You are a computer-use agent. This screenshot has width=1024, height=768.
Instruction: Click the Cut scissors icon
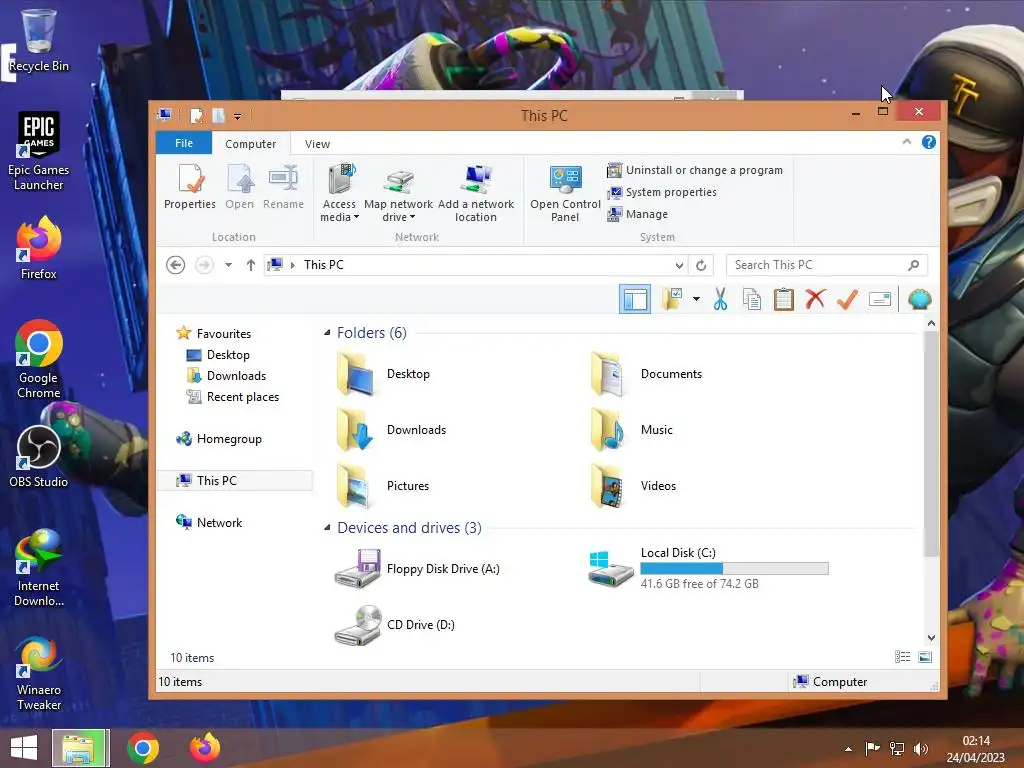720,299
